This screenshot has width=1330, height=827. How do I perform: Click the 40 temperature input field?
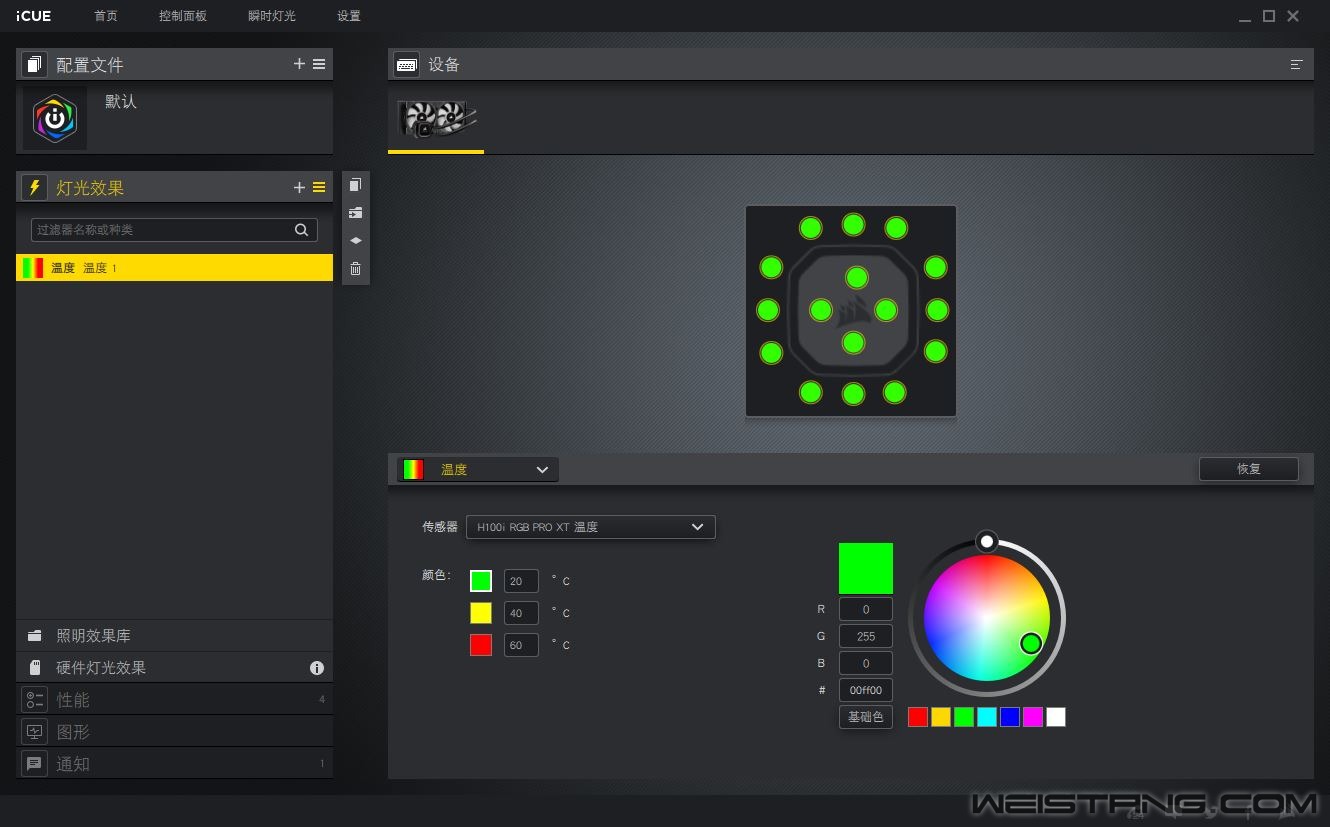[521, 613]
